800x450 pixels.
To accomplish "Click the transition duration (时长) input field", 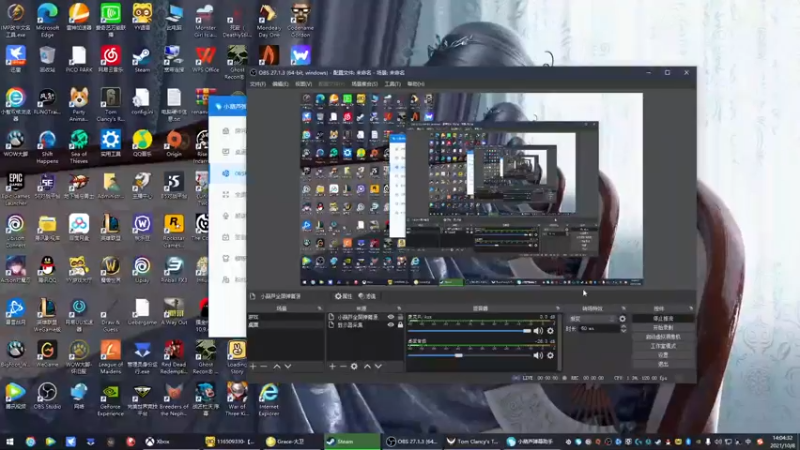I will pyautogui.click(x=598, y=329).
